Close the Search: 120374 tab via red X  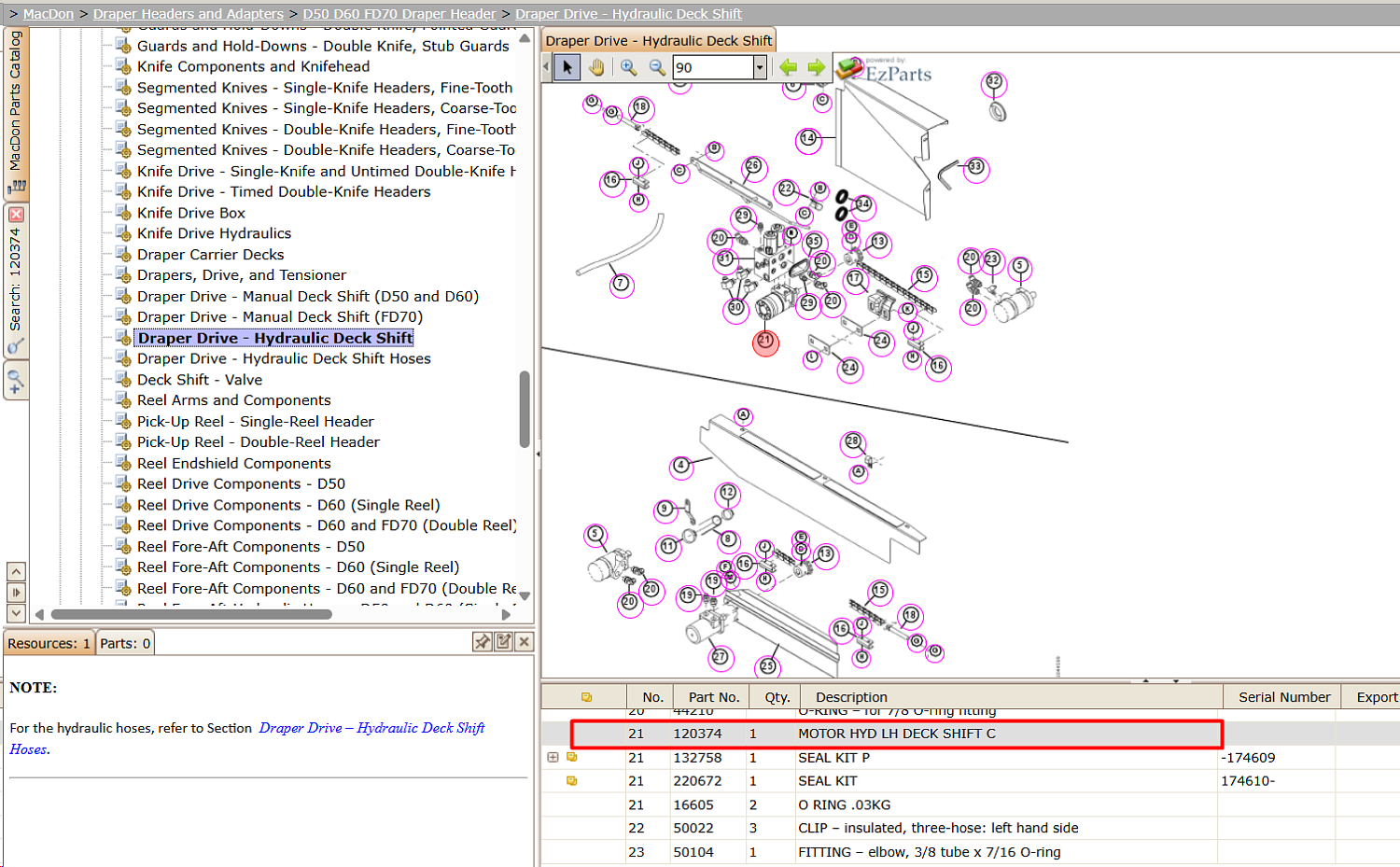pos(16,215)
